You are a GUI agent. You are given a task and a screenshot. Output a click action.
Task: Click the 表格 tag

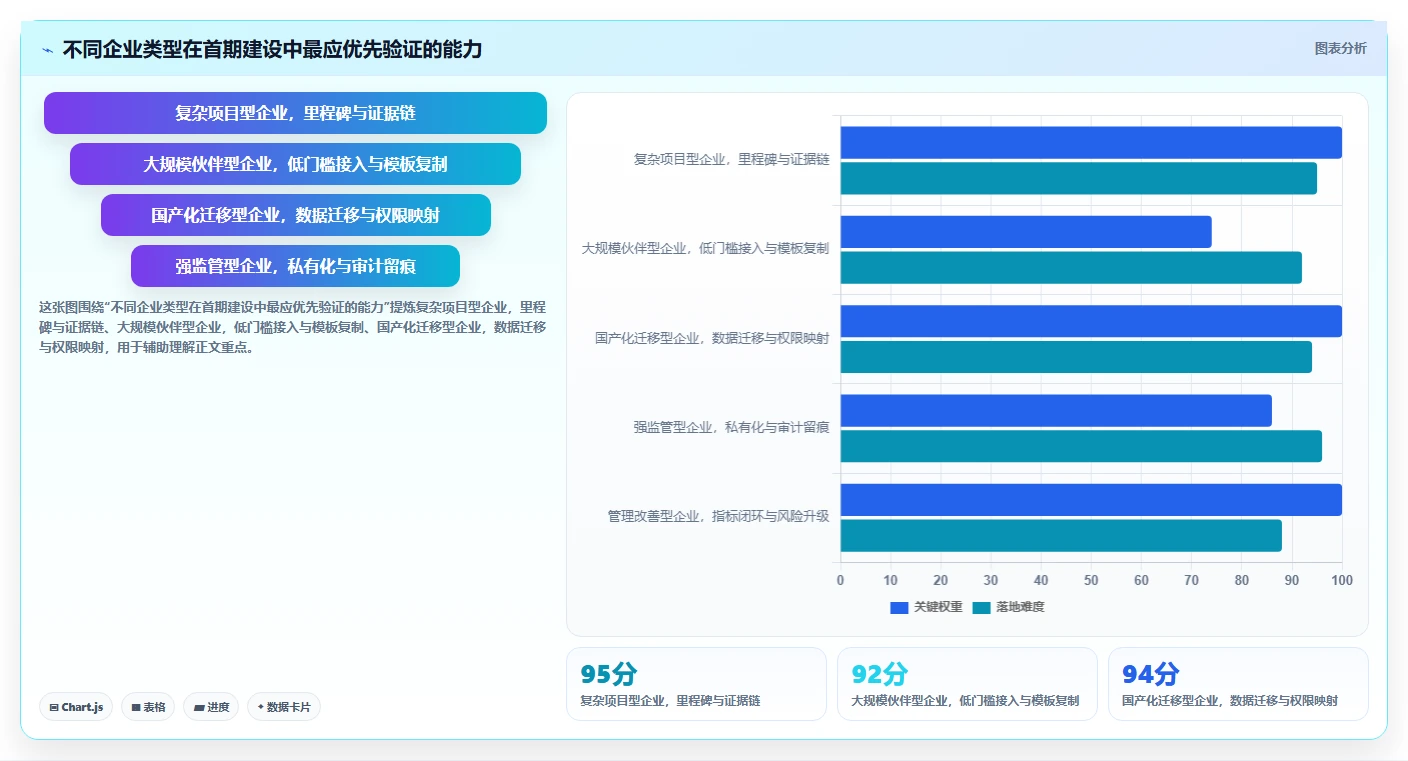tap(148, 707)
